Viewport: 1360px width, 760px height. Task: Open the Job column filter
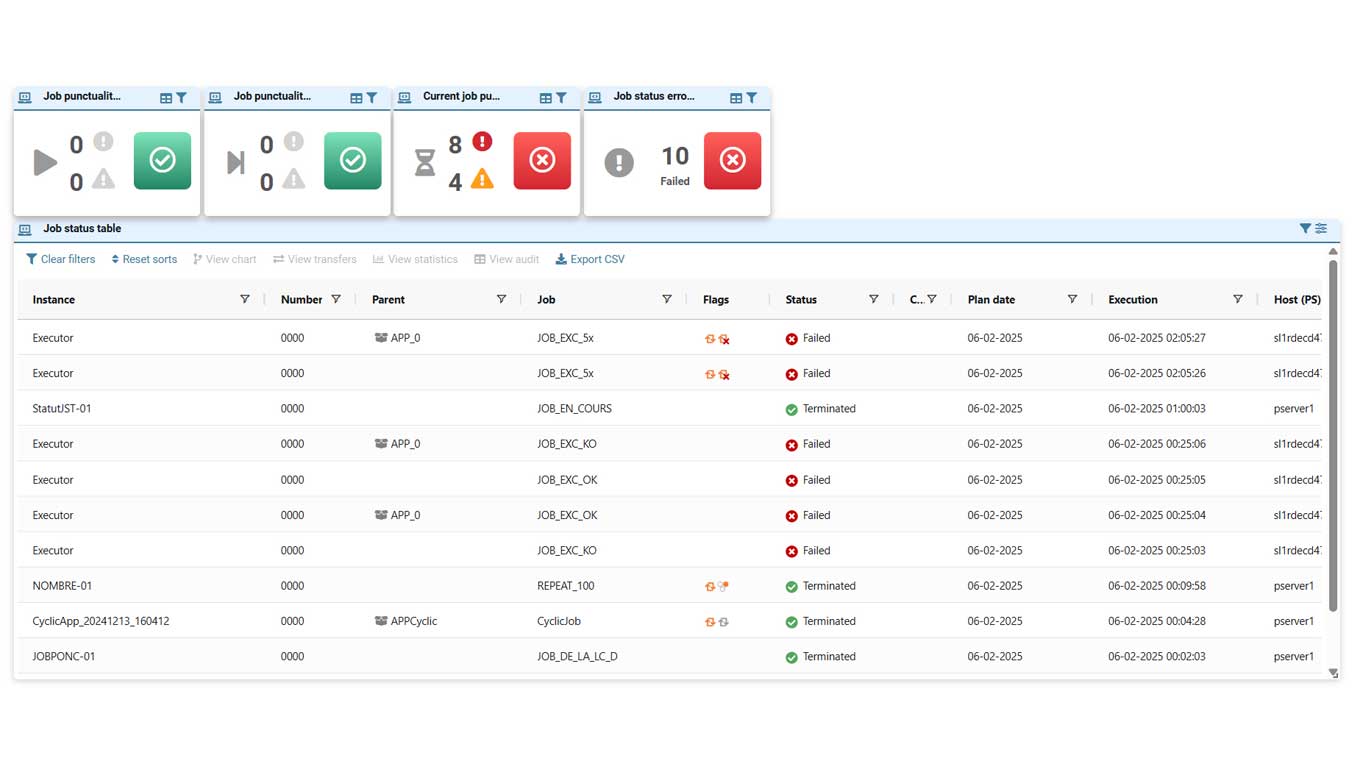(x=667, y=300)
